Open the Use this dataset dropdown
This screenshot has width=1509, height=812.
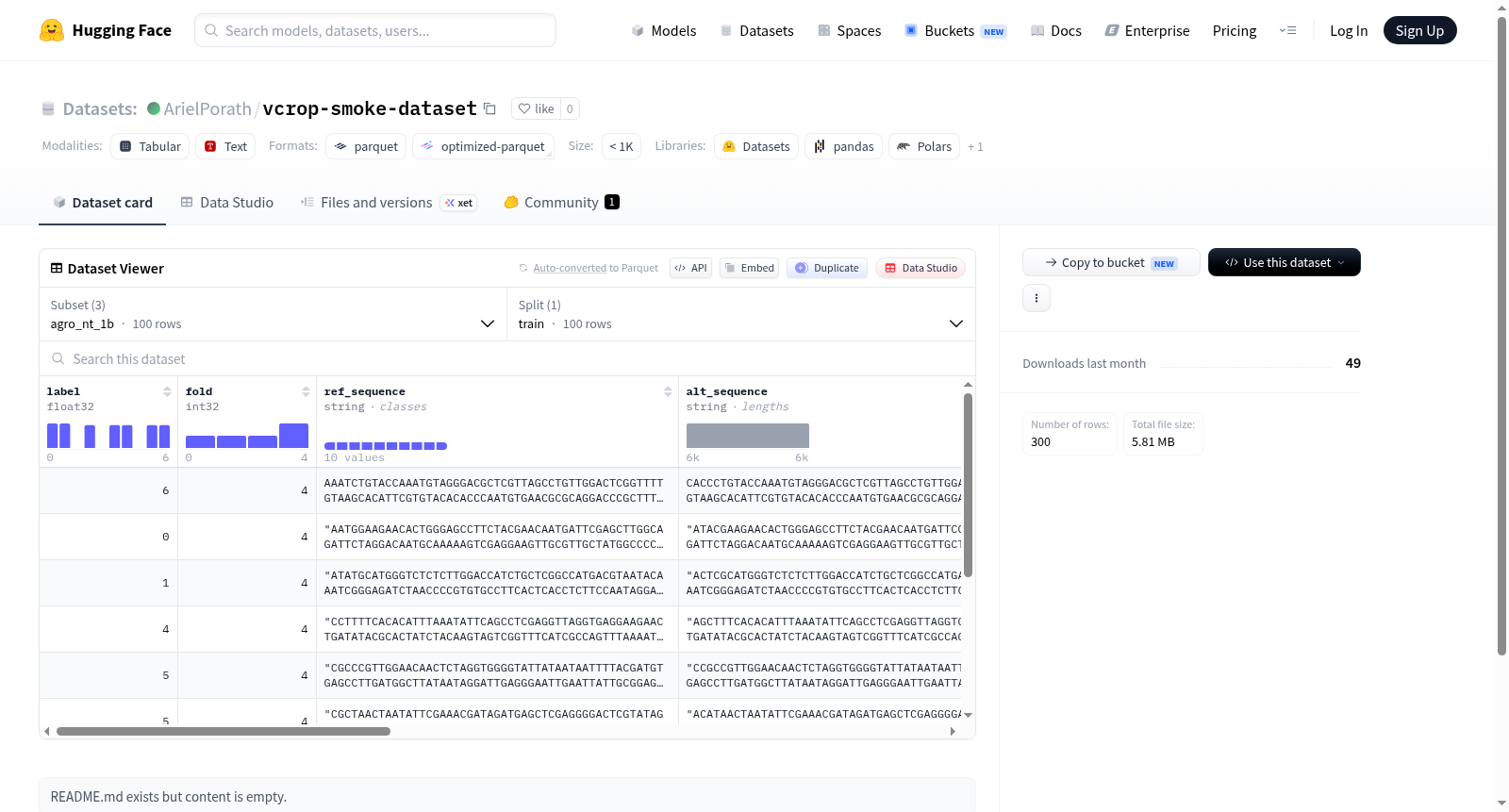[x=1285, y=262]
